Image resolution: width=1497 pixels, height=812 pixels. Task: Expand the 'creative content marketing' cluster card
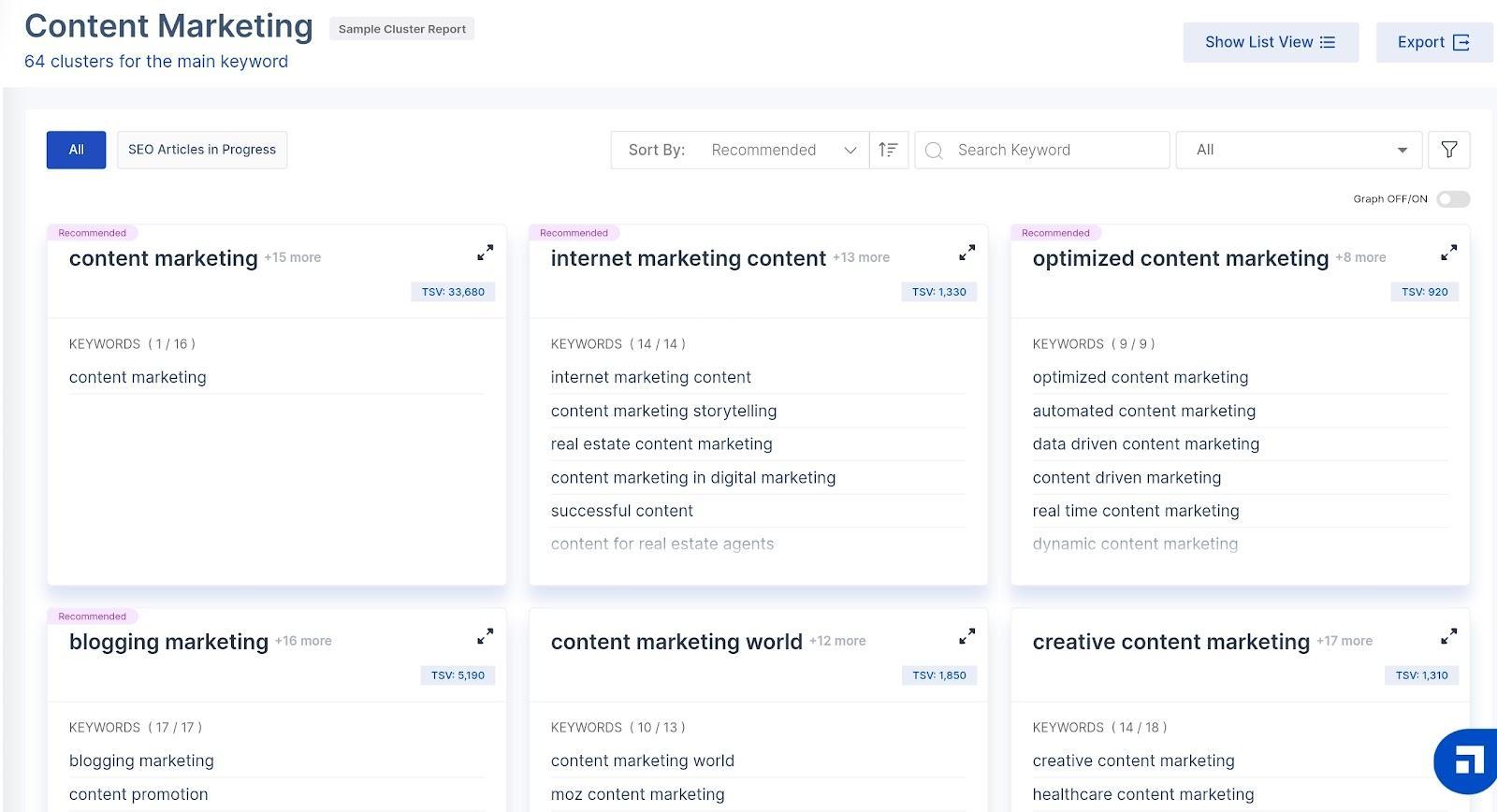tap(1448, 636)
